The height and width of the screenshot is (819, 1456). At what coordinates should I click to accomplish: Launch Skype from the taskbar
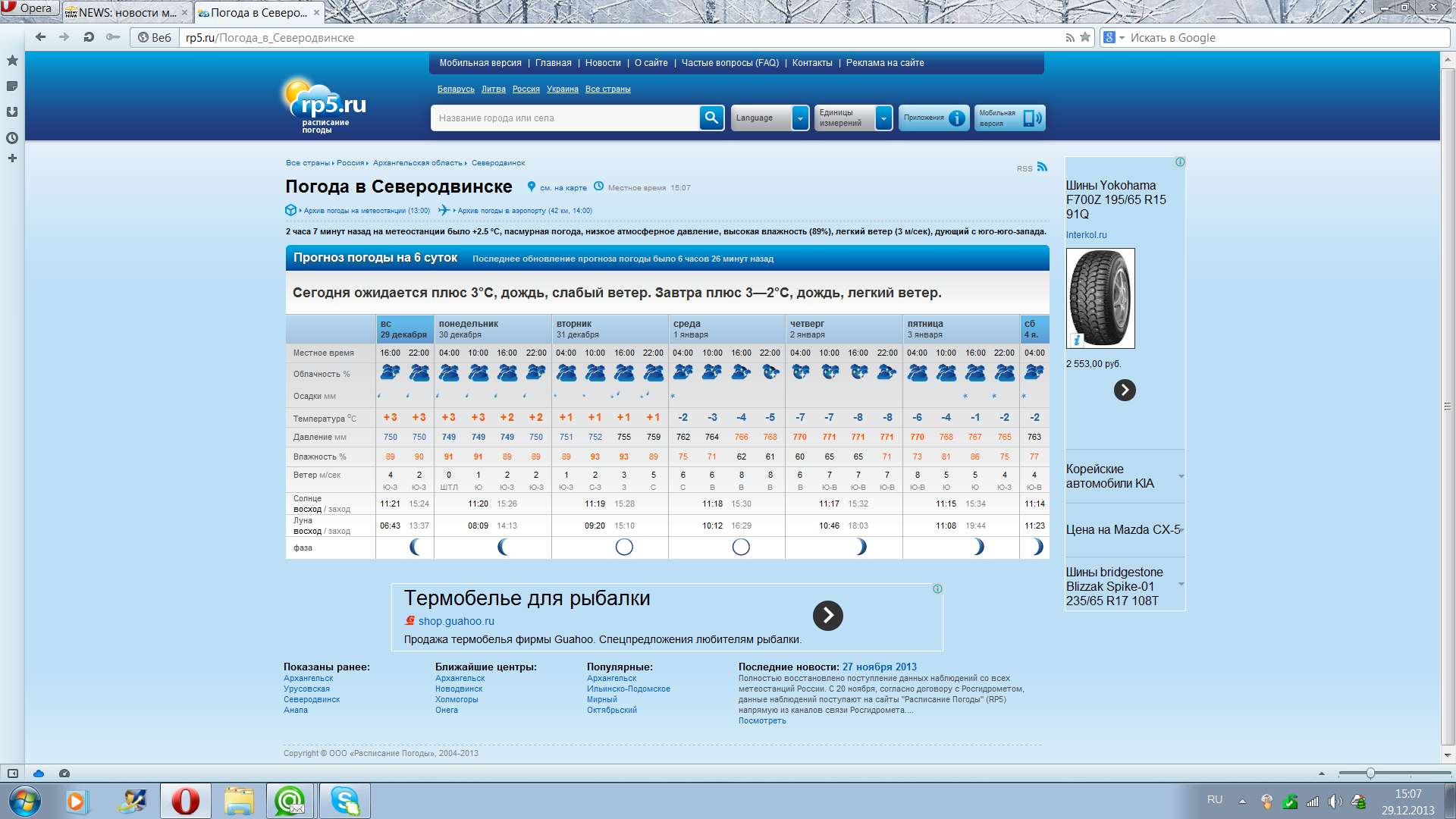point(345,801)
